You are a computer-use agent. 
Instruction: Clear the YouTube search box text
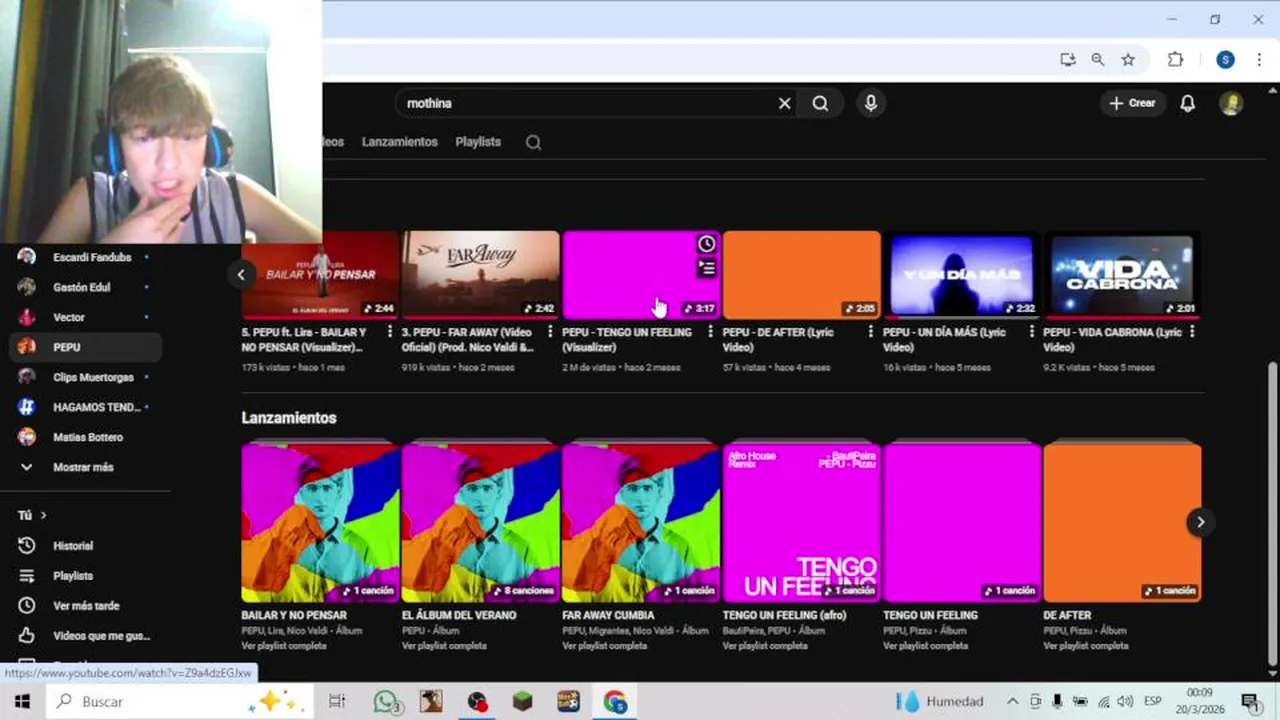tap(785, 103)
